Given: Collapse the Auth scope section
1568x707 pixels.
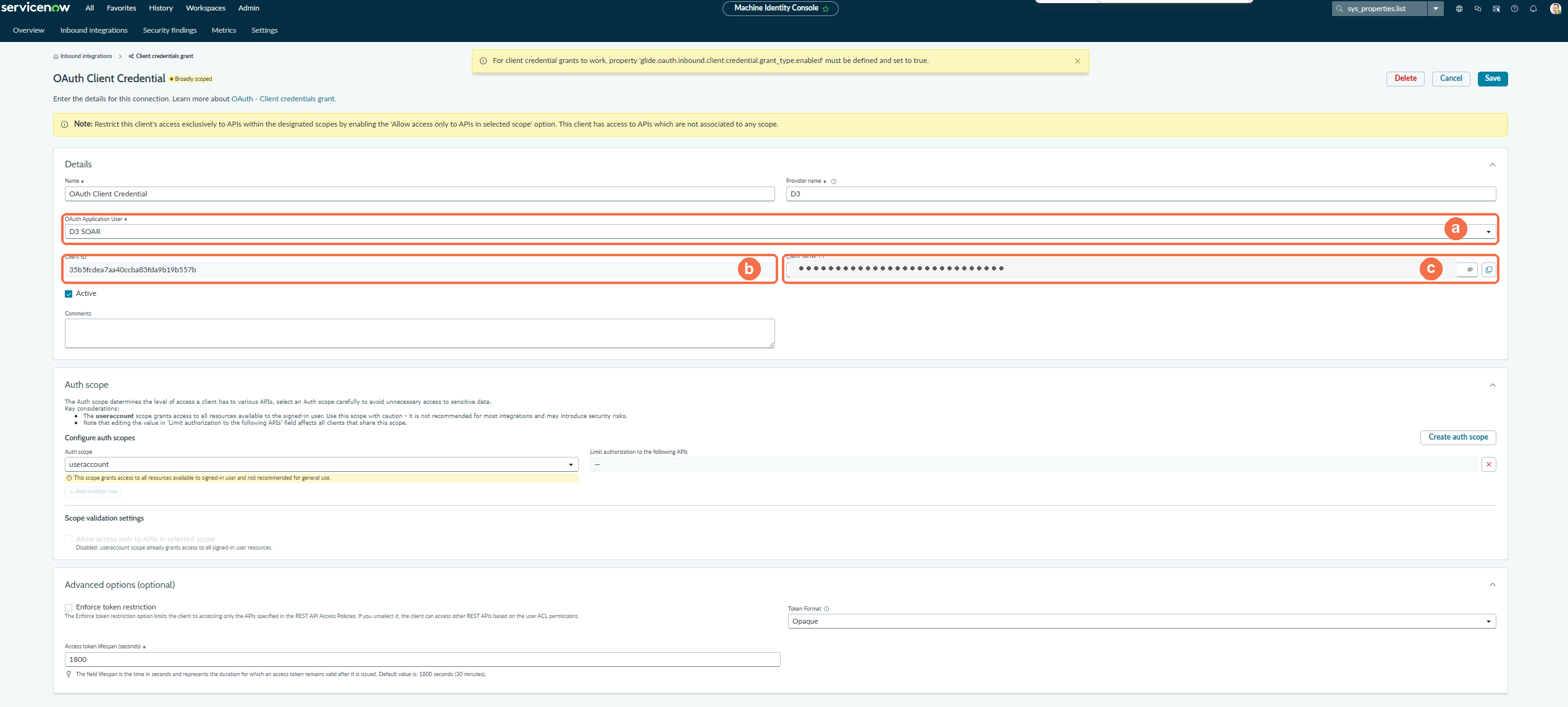Looking at the screenshot, I should [1493, 385].
